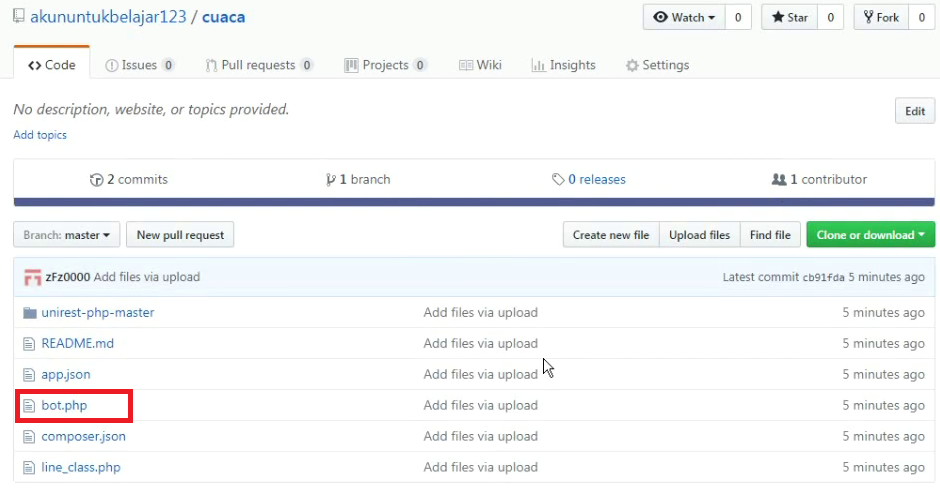Click the repository book icon beside akununtukbelajar123
Image resolution: width=940 pixels, height=488 pixels.
[19, 18]
